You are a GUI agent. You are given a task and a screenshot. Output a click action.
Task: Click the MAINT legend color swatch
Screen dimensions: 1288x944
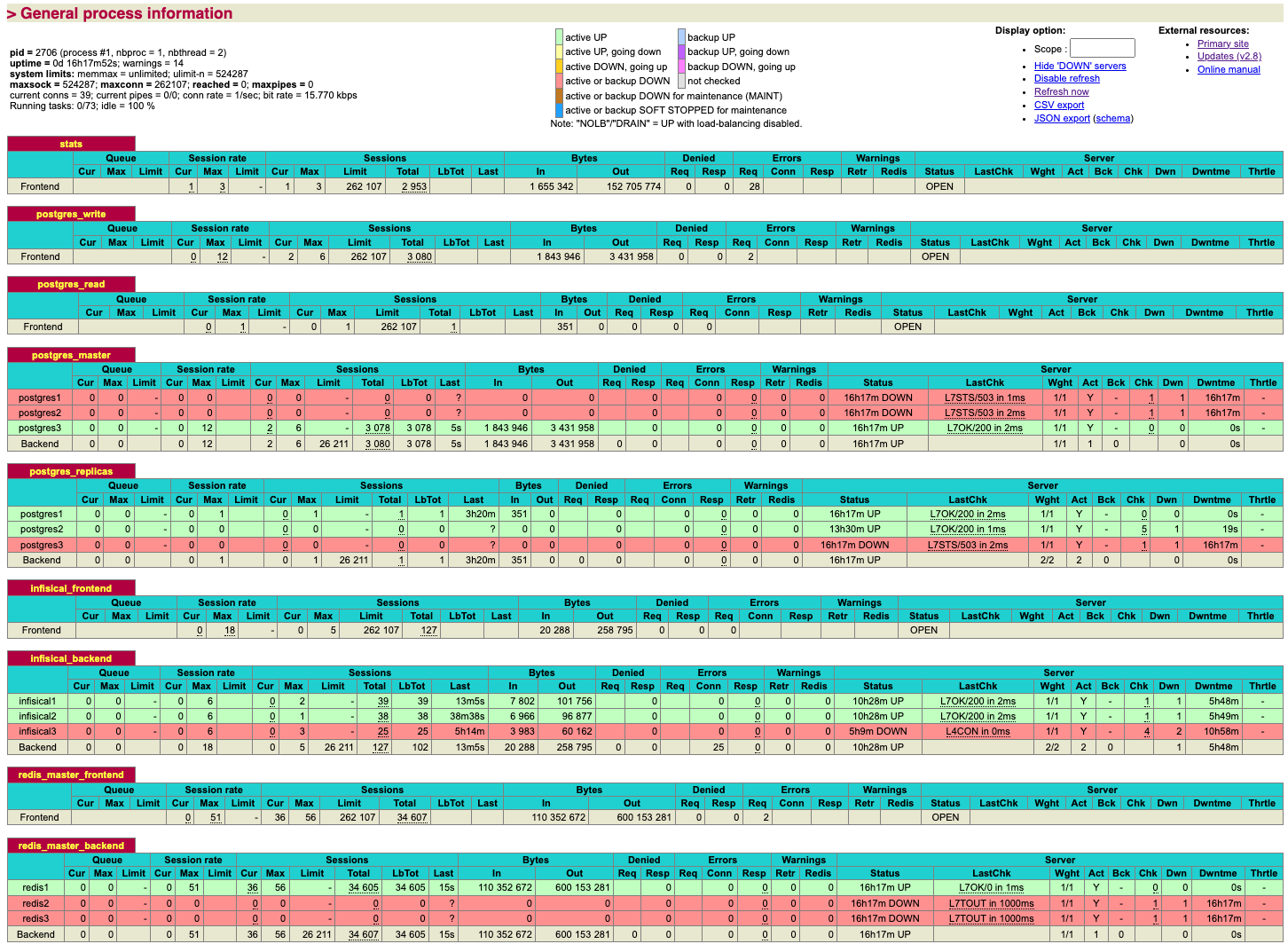(x=559, y=96)
